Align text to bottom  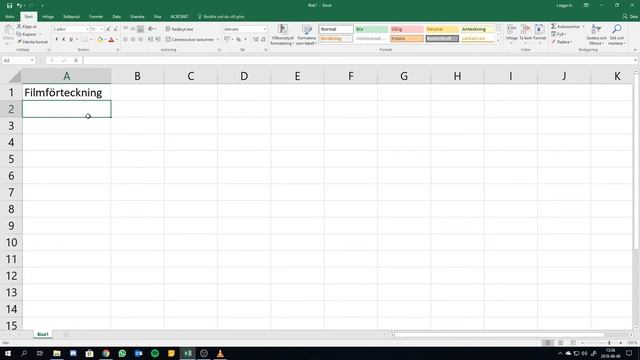[140, 29]
